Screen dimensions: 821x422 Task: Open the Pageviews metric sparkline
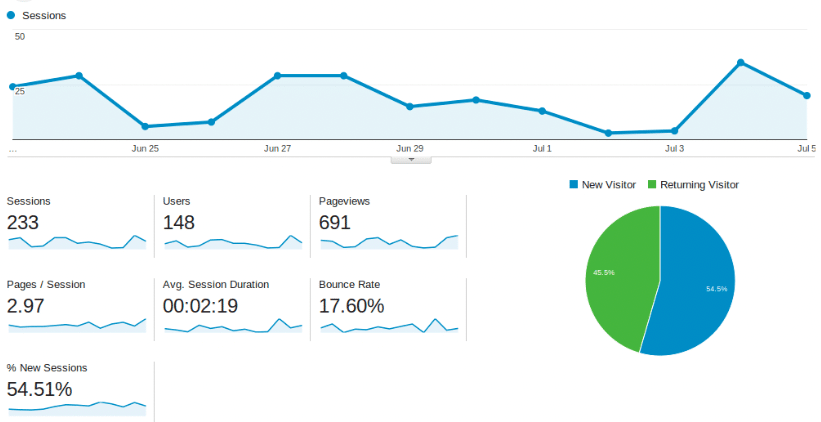(x=388, y=242)
